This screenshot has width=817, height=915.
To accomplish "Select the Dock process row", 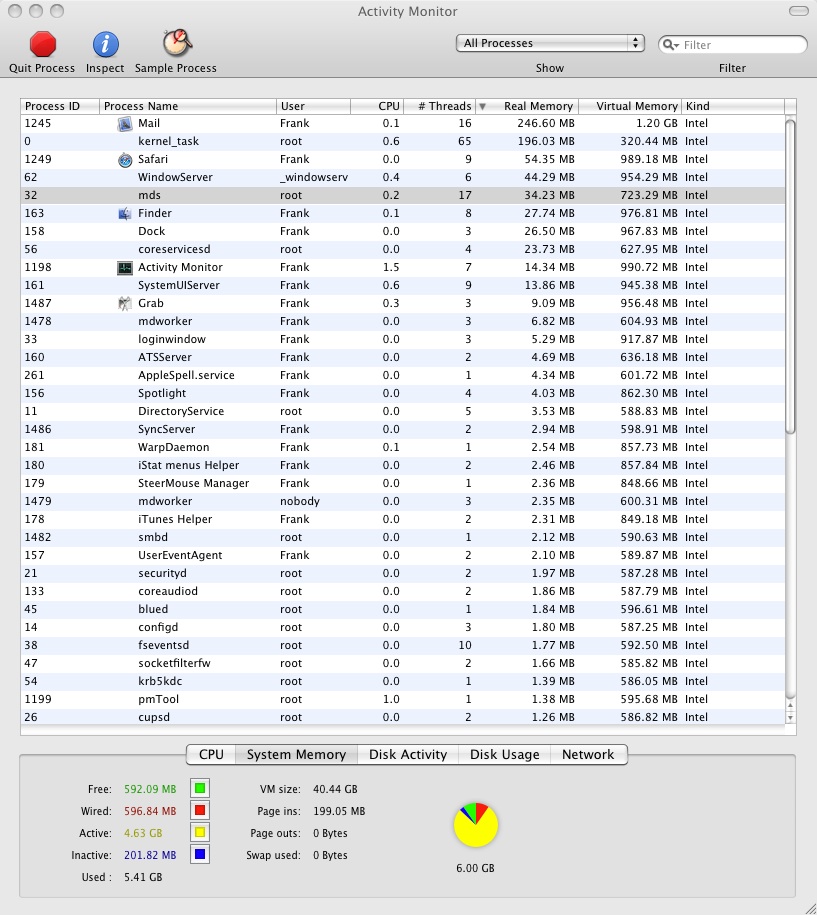I will (x=403, y=232).
